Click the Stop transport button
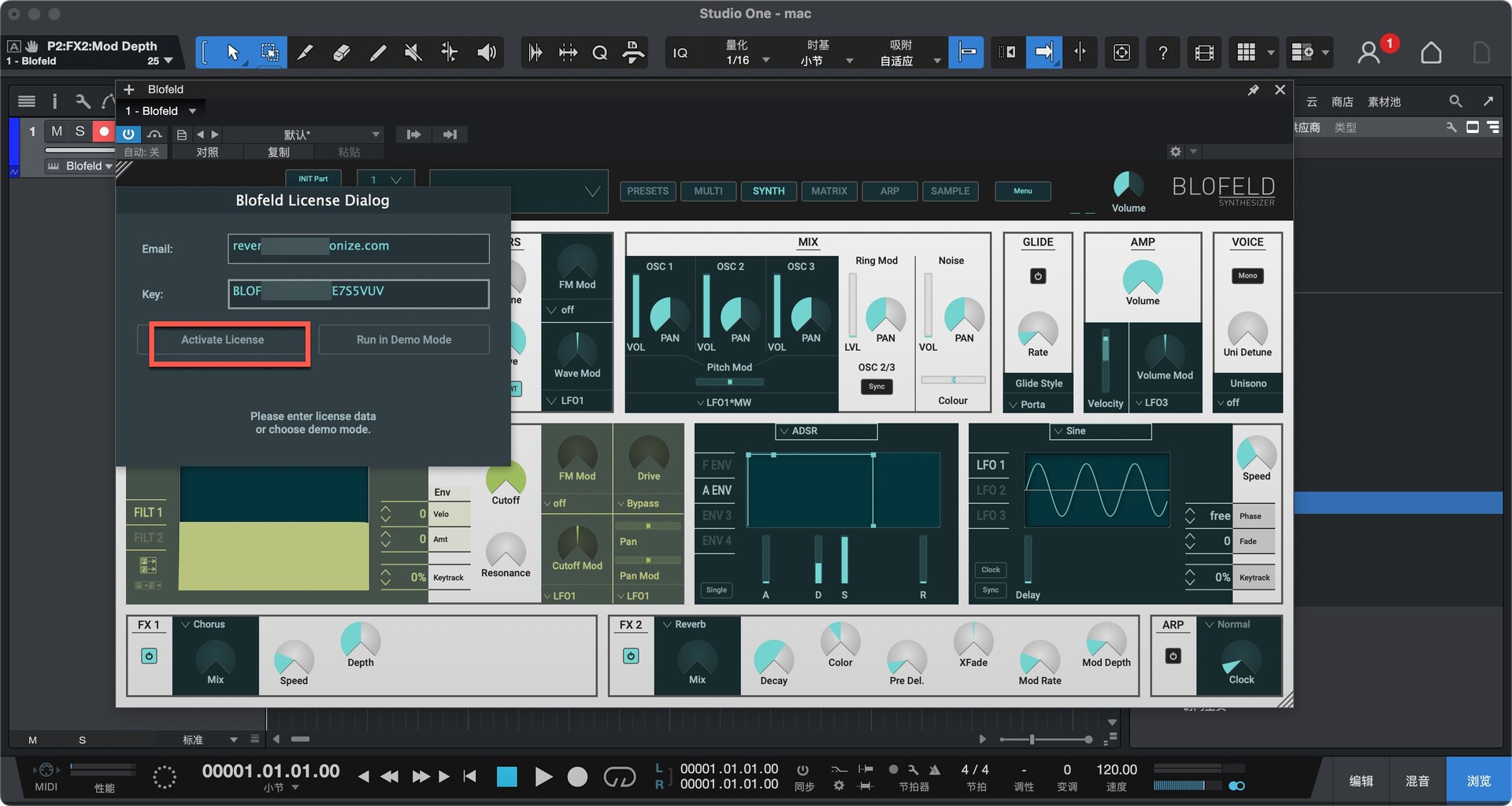The image size is (1512, 806). 506,777
